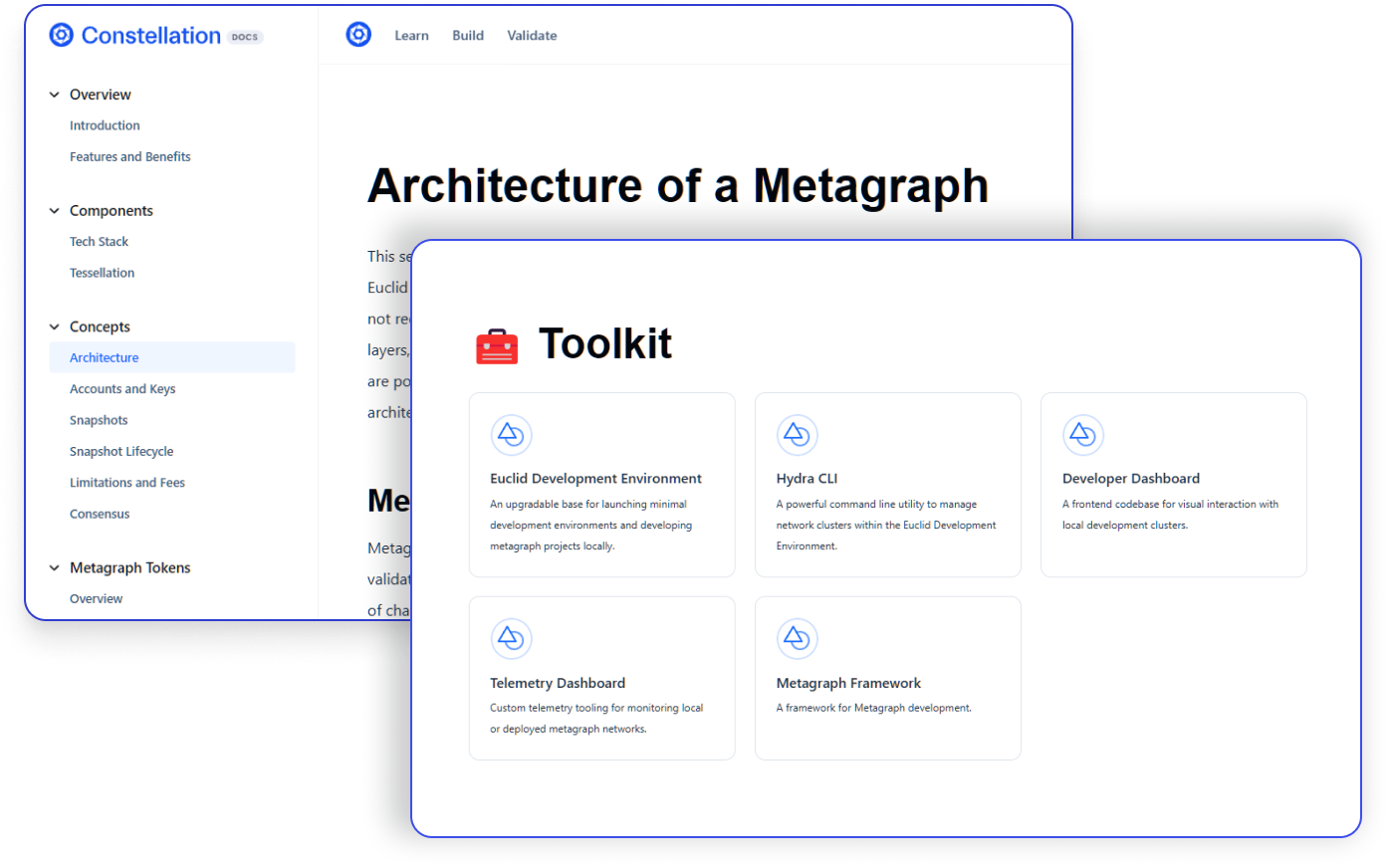Click the Metagraph Framework card icon

(797, 639)
